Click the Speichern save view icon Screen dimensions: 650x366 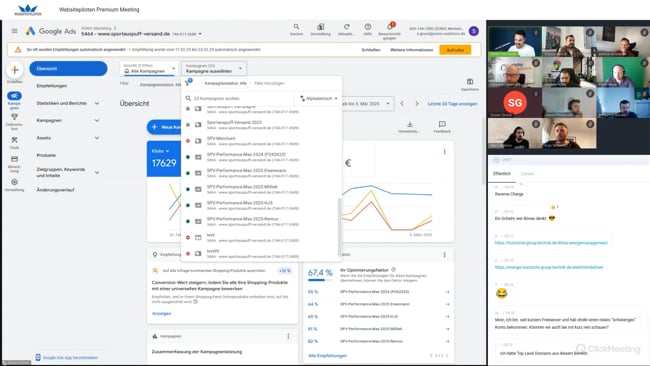[x=470, y=82]
